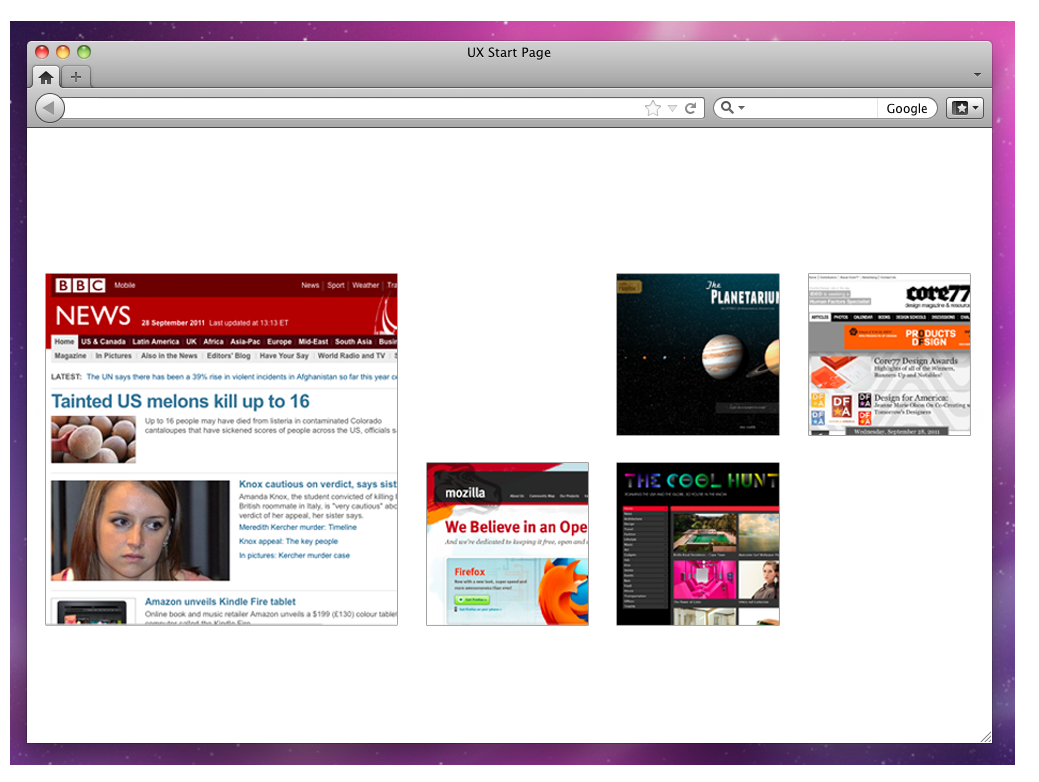
Task: Reload the page with the refresh icon
Action: 690,108
